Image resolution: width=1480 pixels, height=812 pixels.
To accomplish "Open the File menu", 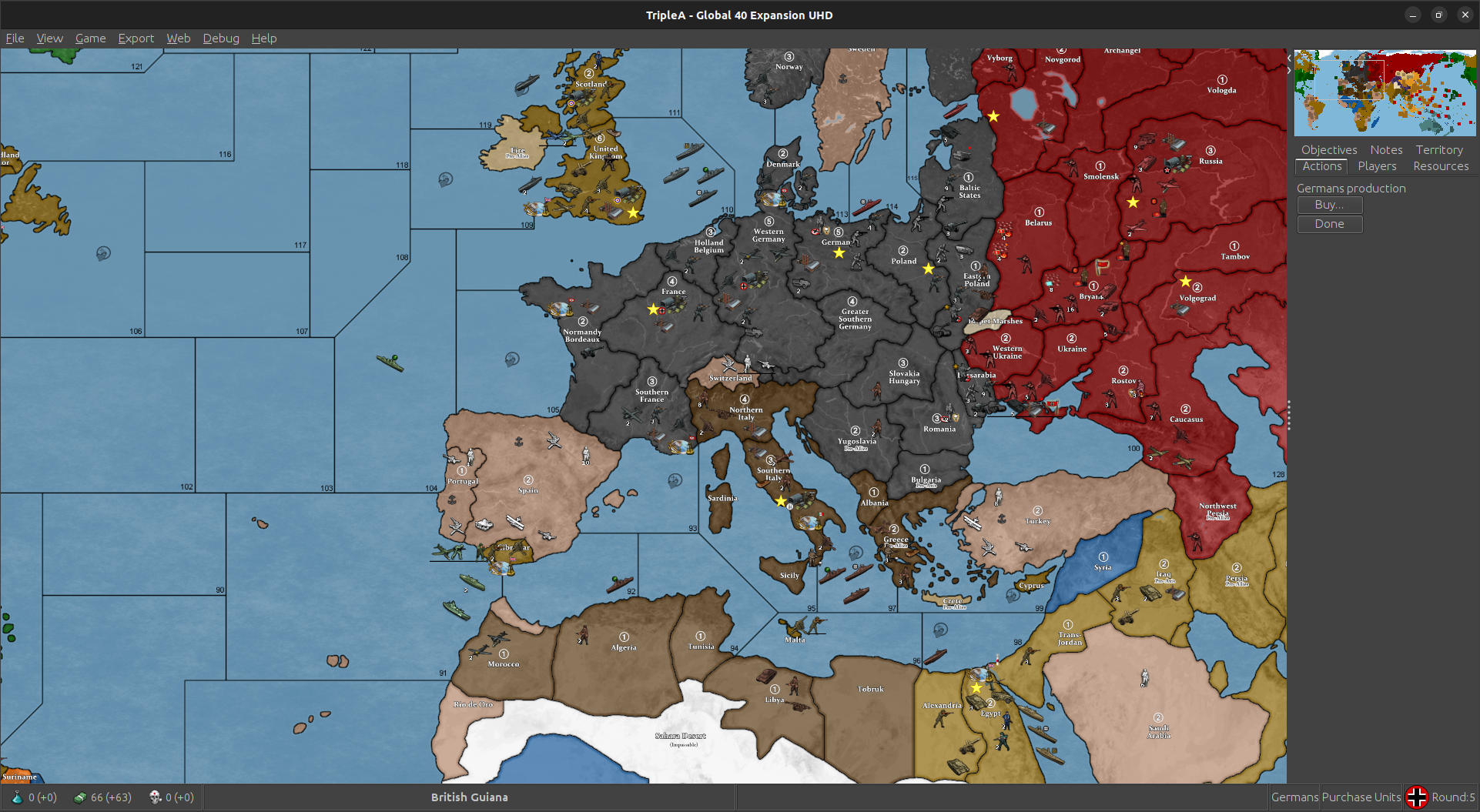I will click(15, 38).
